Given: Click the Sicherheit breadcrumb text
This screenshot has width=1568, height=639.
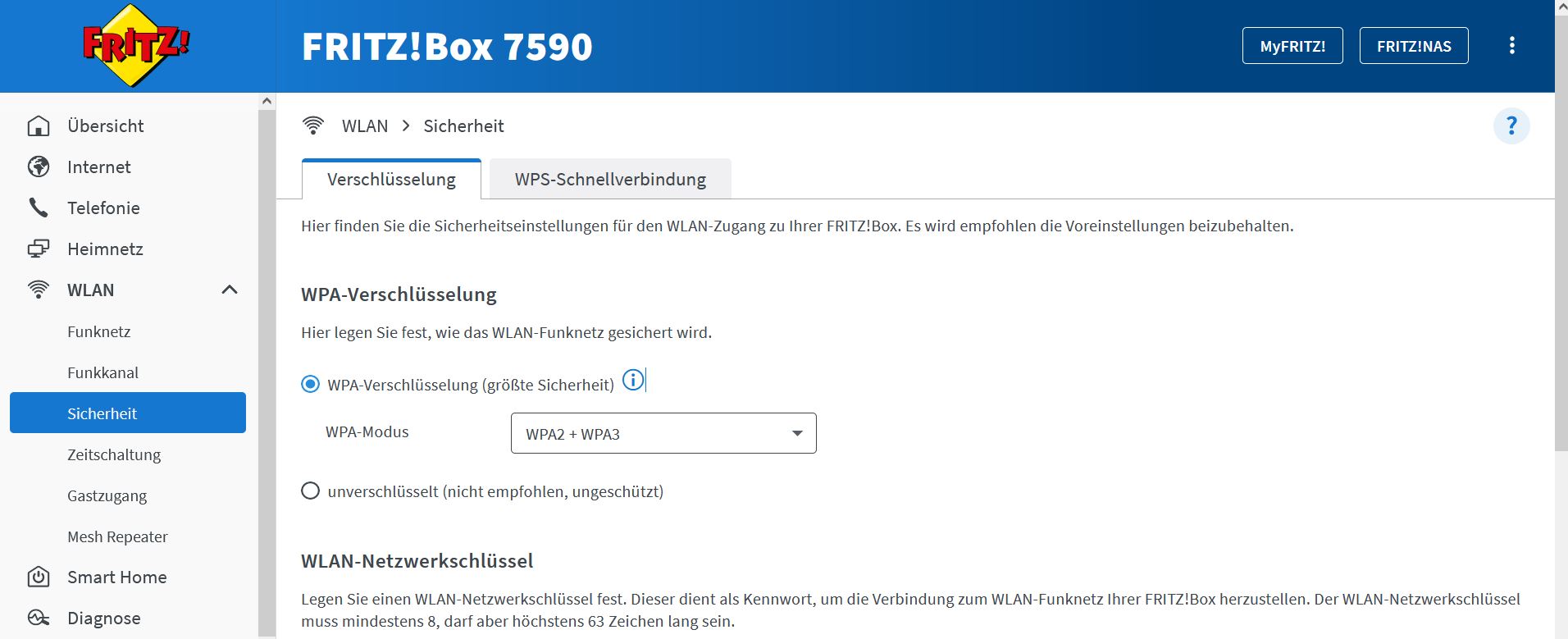Looking at the screenshot, I should [463, 126].
